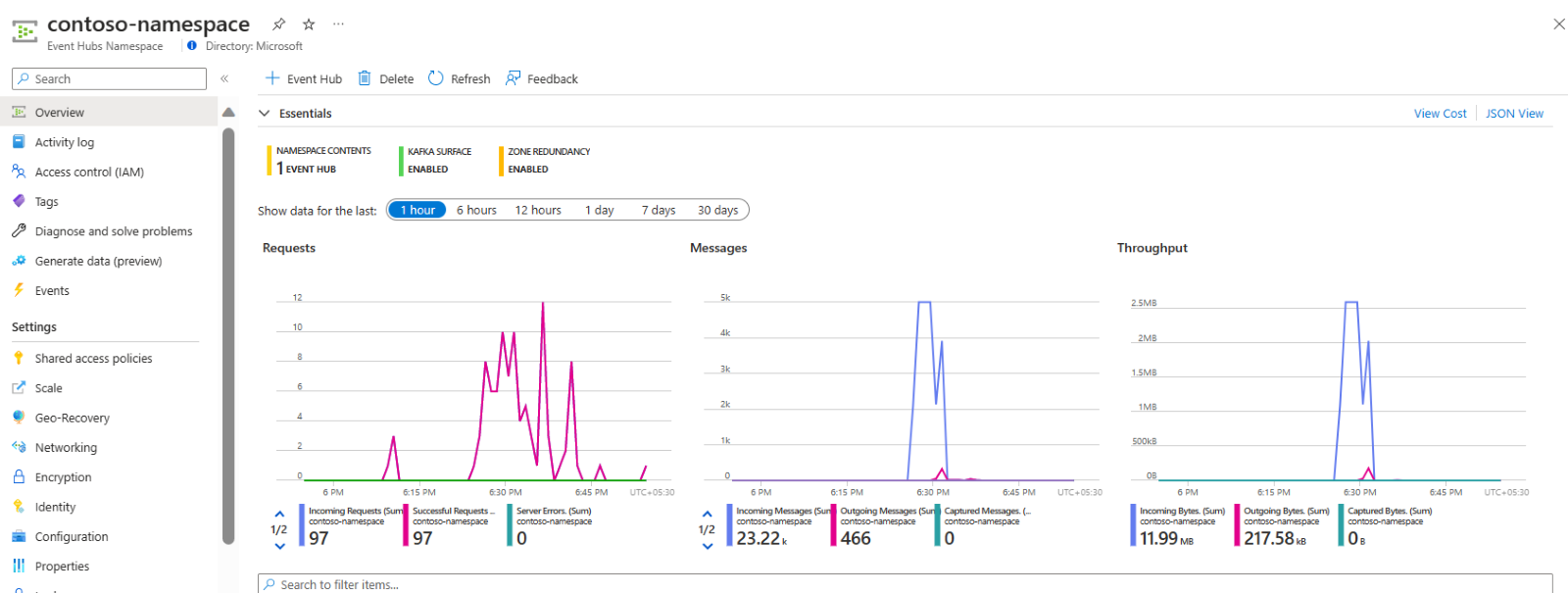Show next Requests legend page

pos(279,546)
